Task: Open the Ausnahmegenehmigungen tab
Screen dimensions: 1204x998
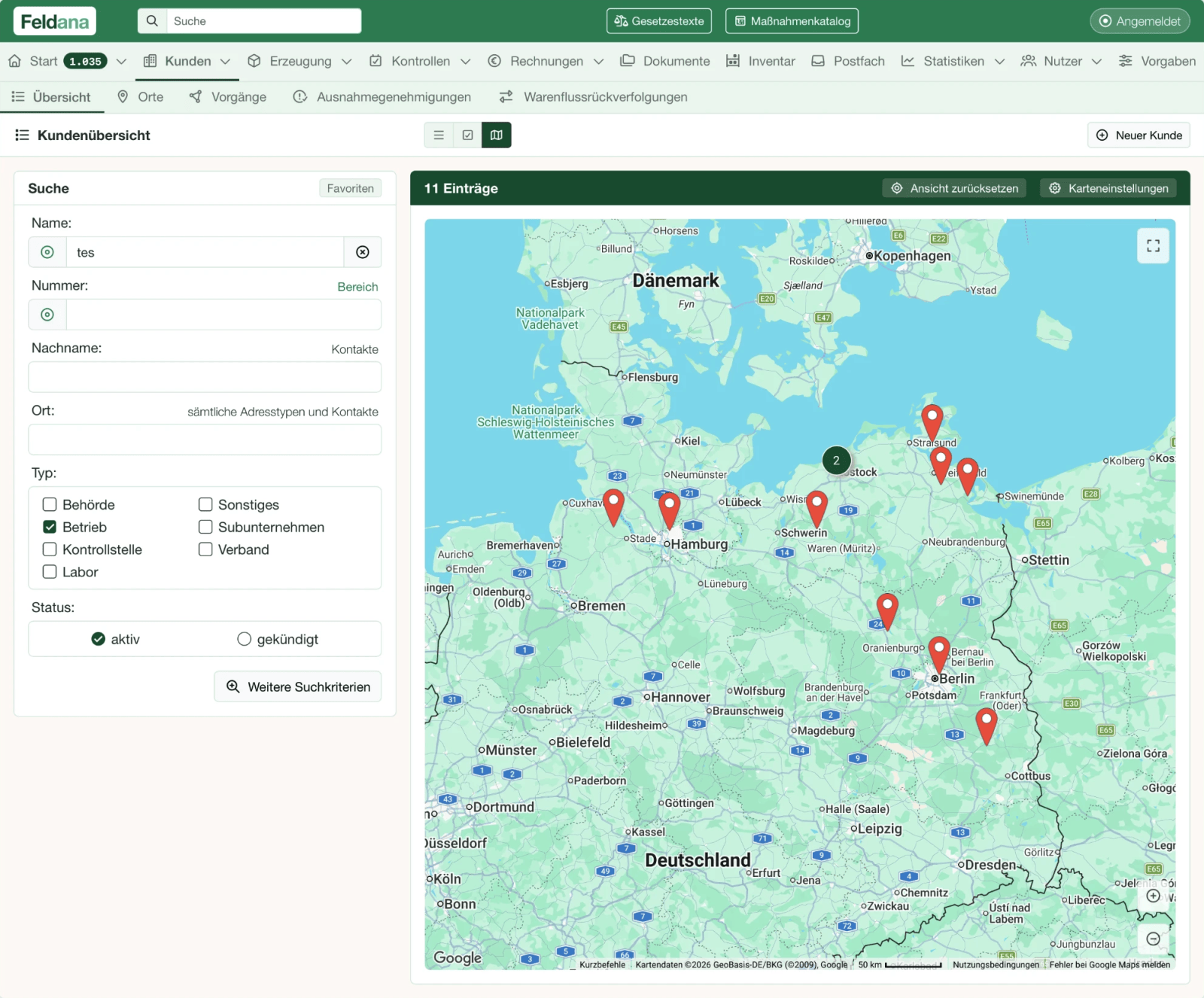Action: 382,97
